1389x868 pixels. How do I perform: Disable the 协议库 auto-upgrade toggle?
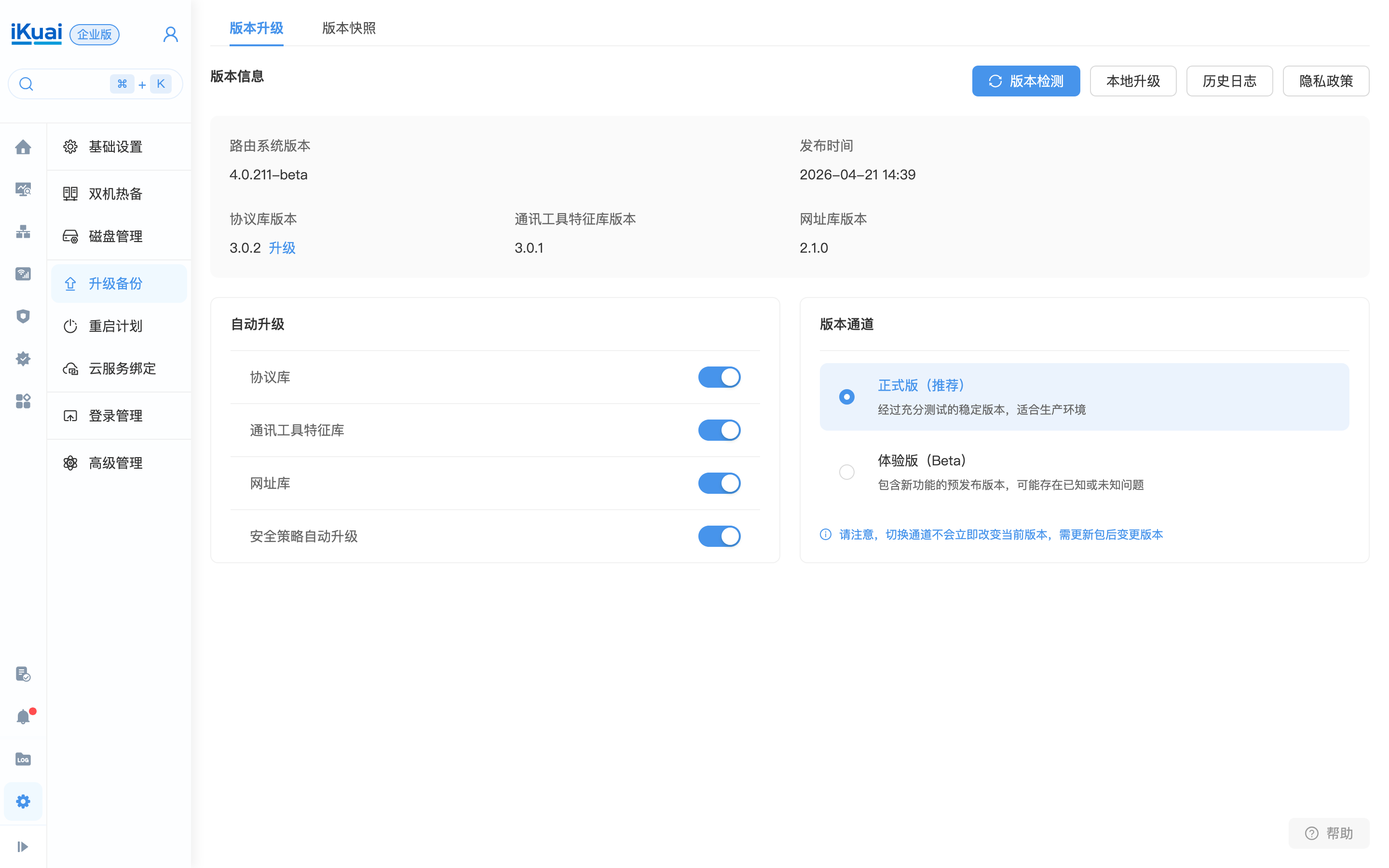tap(719, 377)
